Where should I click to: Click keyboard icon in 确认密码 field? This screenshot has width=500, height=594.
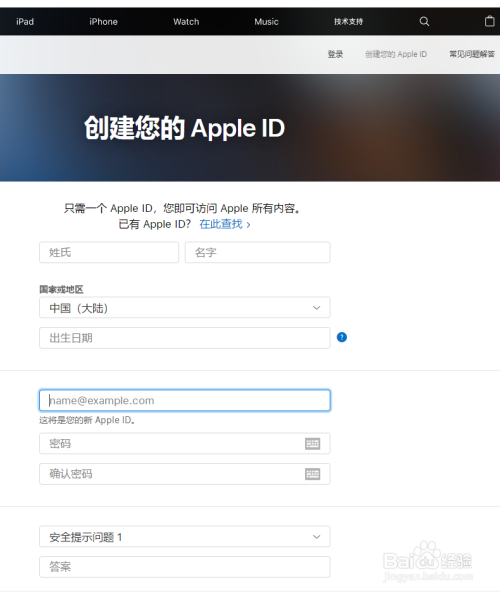312,474
